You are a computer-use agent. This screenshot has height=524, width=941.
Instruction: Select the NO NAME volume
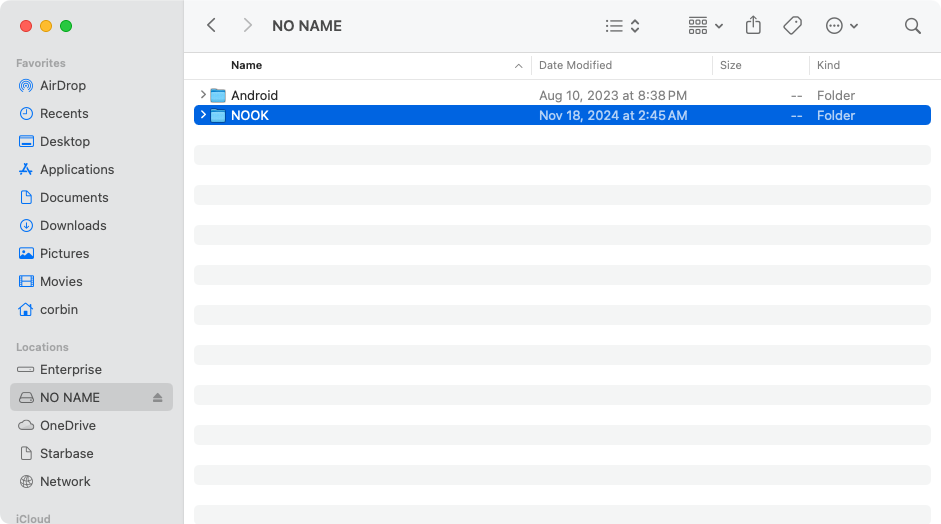pyautogui.click(x=91, y=397)
